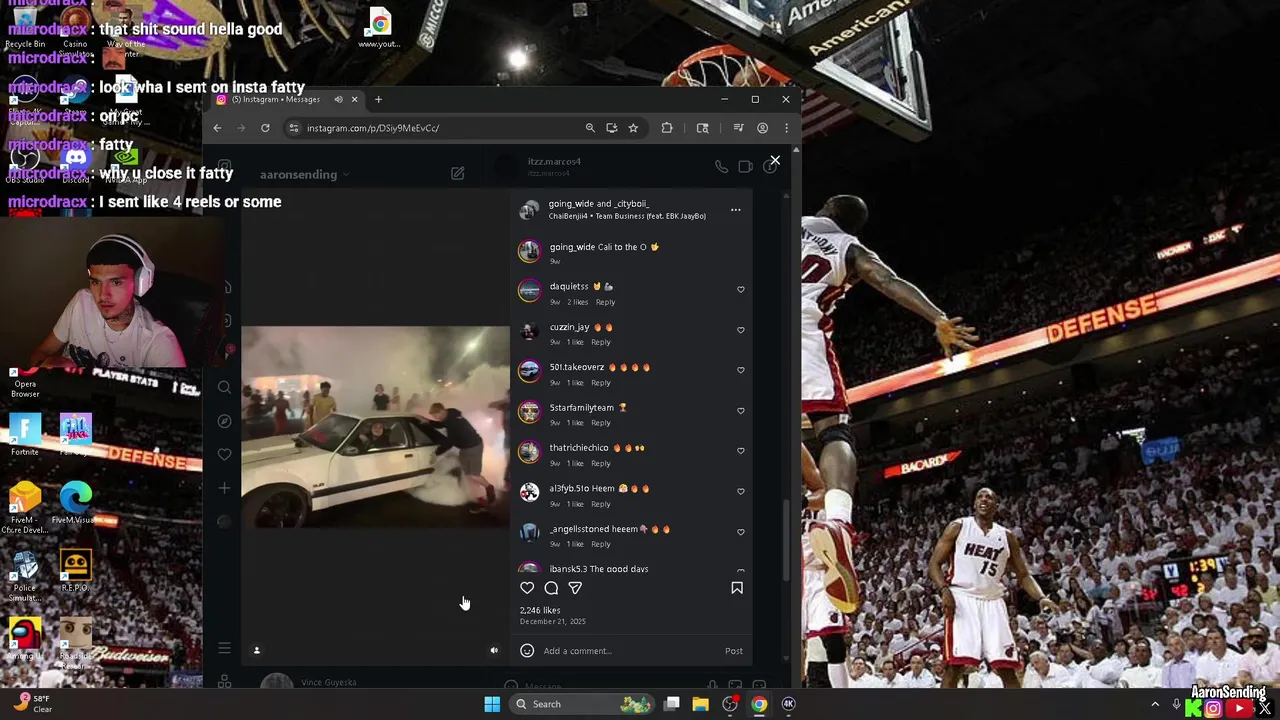Open Instagram sidebar hamburger menu
1280x720 pixels.
pos(224,649)
